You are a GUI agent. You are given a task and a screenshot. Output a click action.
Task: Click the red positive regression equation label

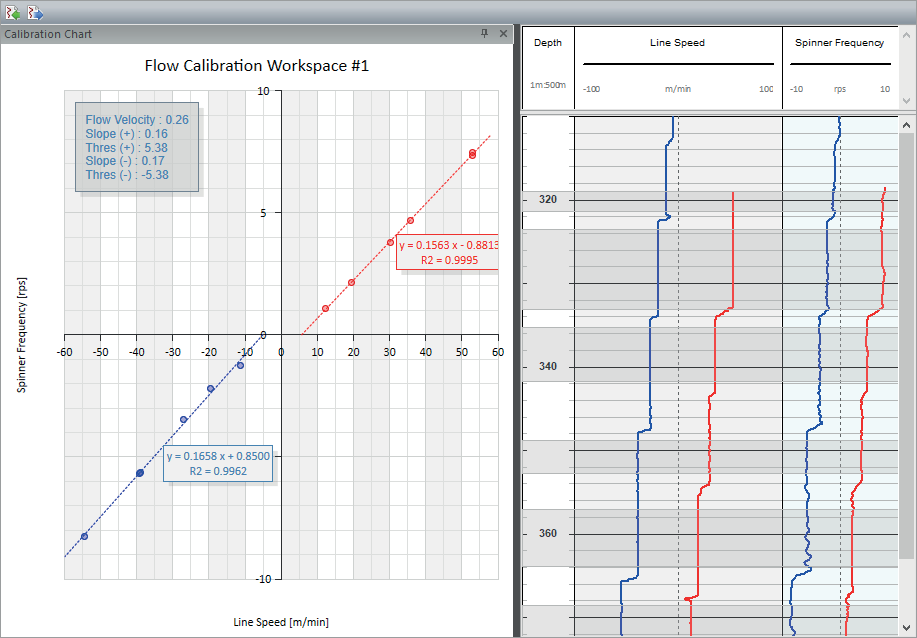click(x=448, y=252)
